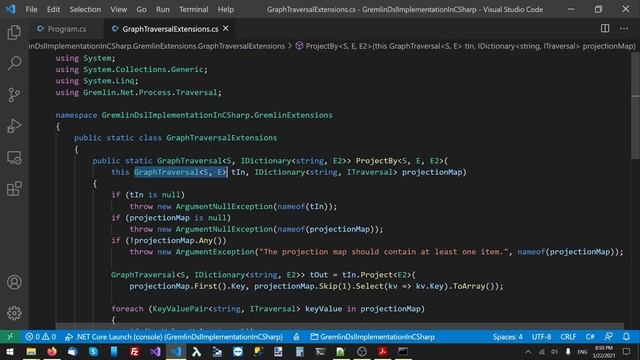Click the GremlinDslImplementationInCSharp project status item
640x360 pixels.
click(x=372, y=337)
